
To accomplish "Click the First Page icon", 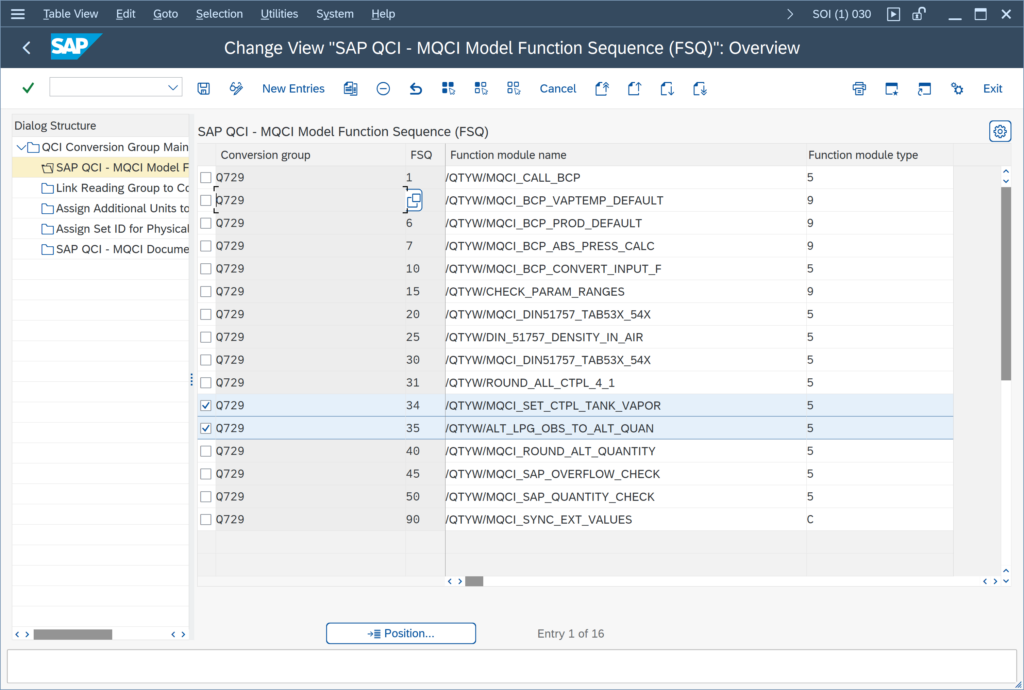I will pos(602,89).
